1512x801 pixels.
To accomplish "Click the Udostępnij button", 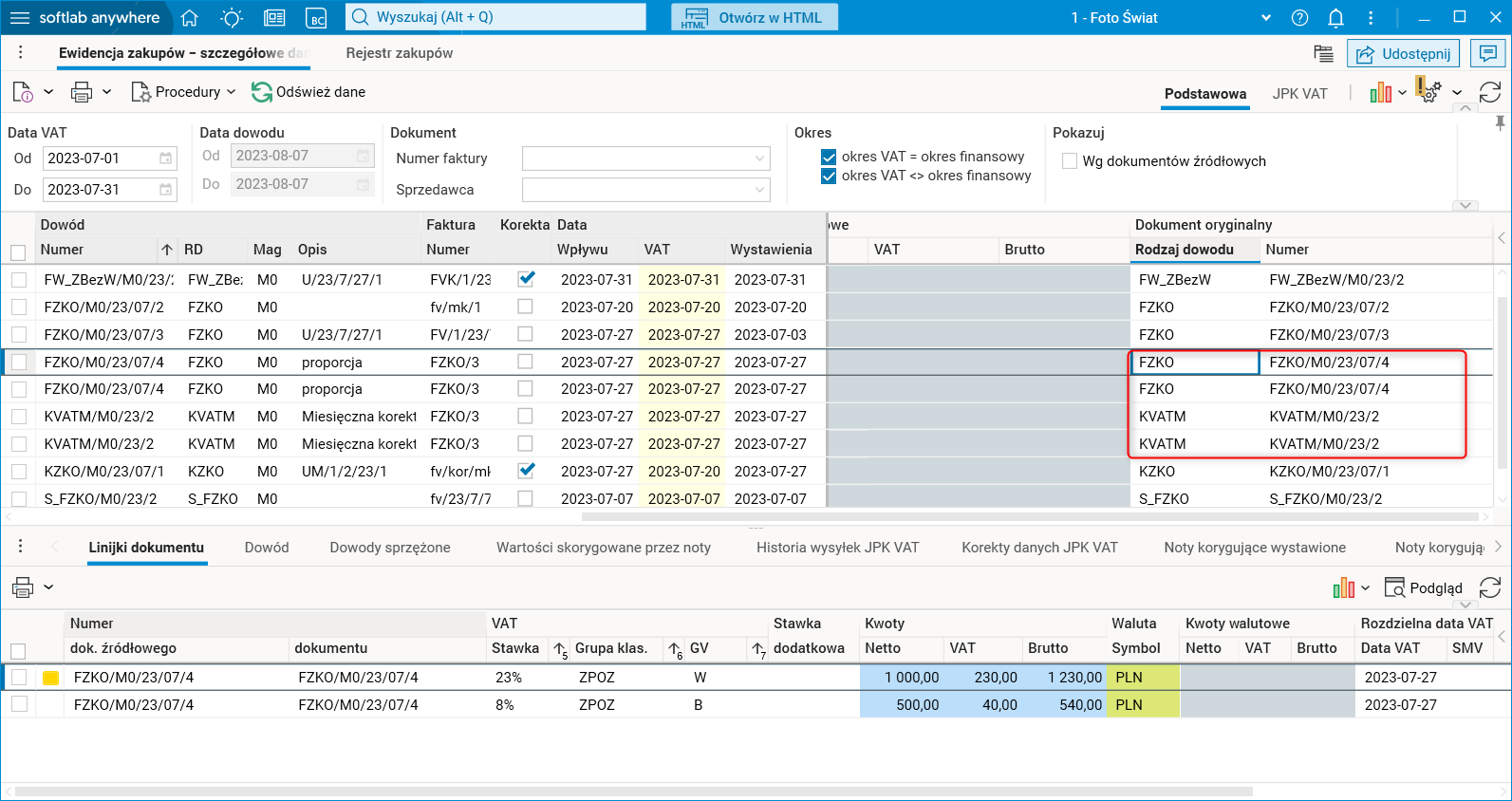I will coord(1403,54).
